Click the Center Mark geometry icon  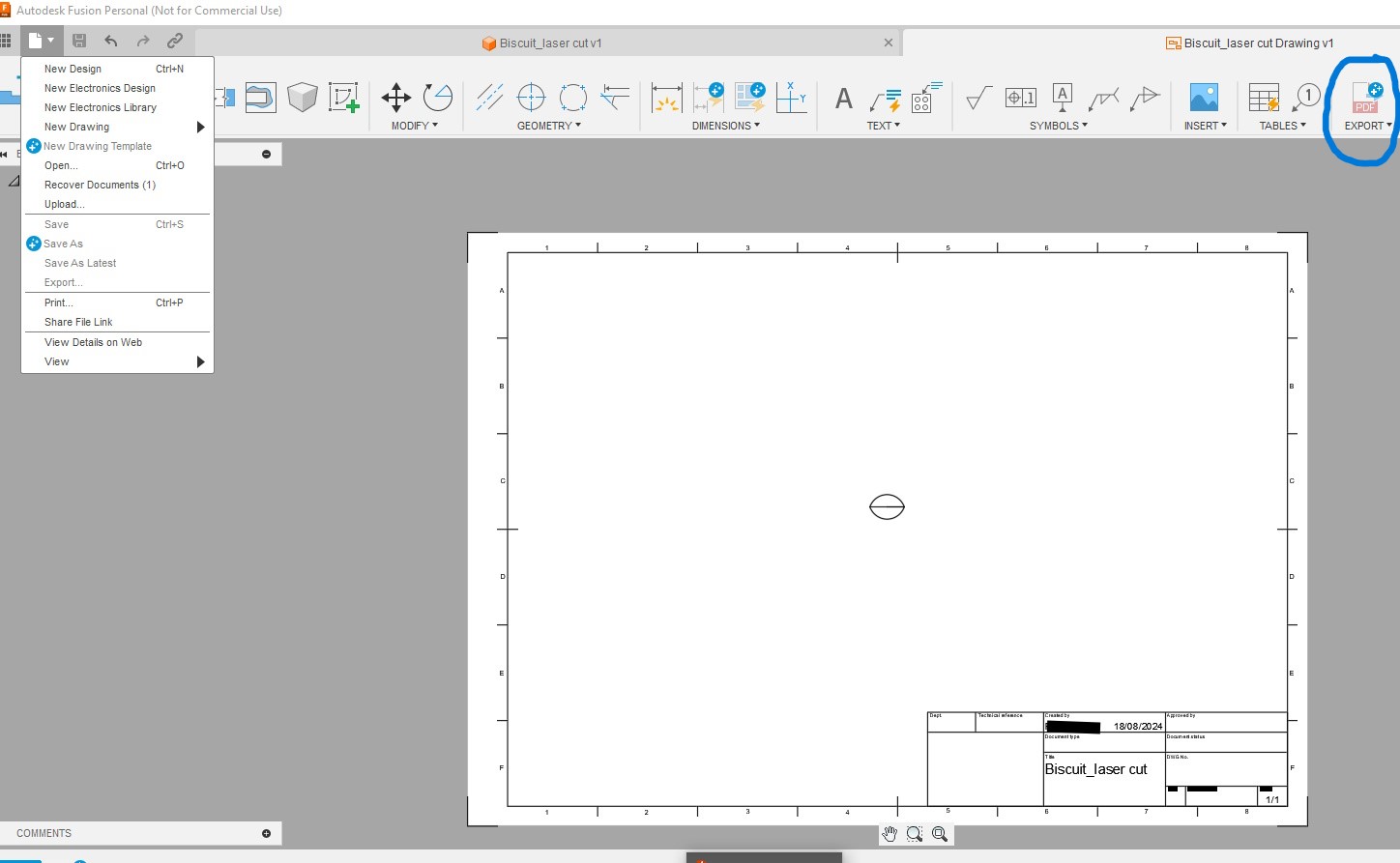coord(532,97)
